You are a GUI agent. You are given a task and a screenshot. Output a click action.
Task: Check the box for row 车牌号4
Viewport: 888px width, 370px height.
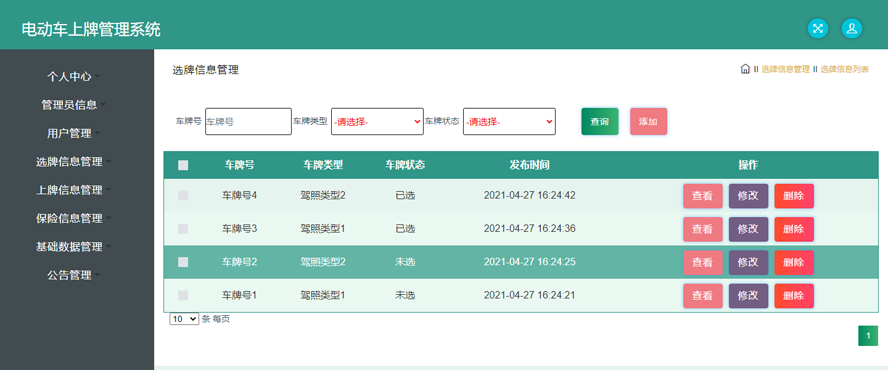pyautogui.click(x=183, y=195)
